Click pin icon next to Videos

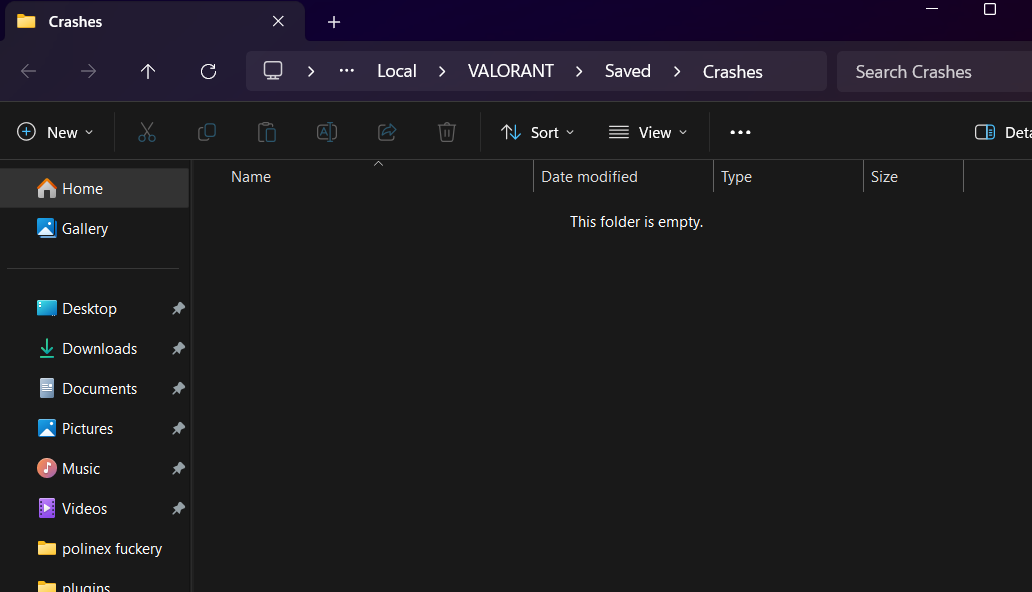[178, 508]
